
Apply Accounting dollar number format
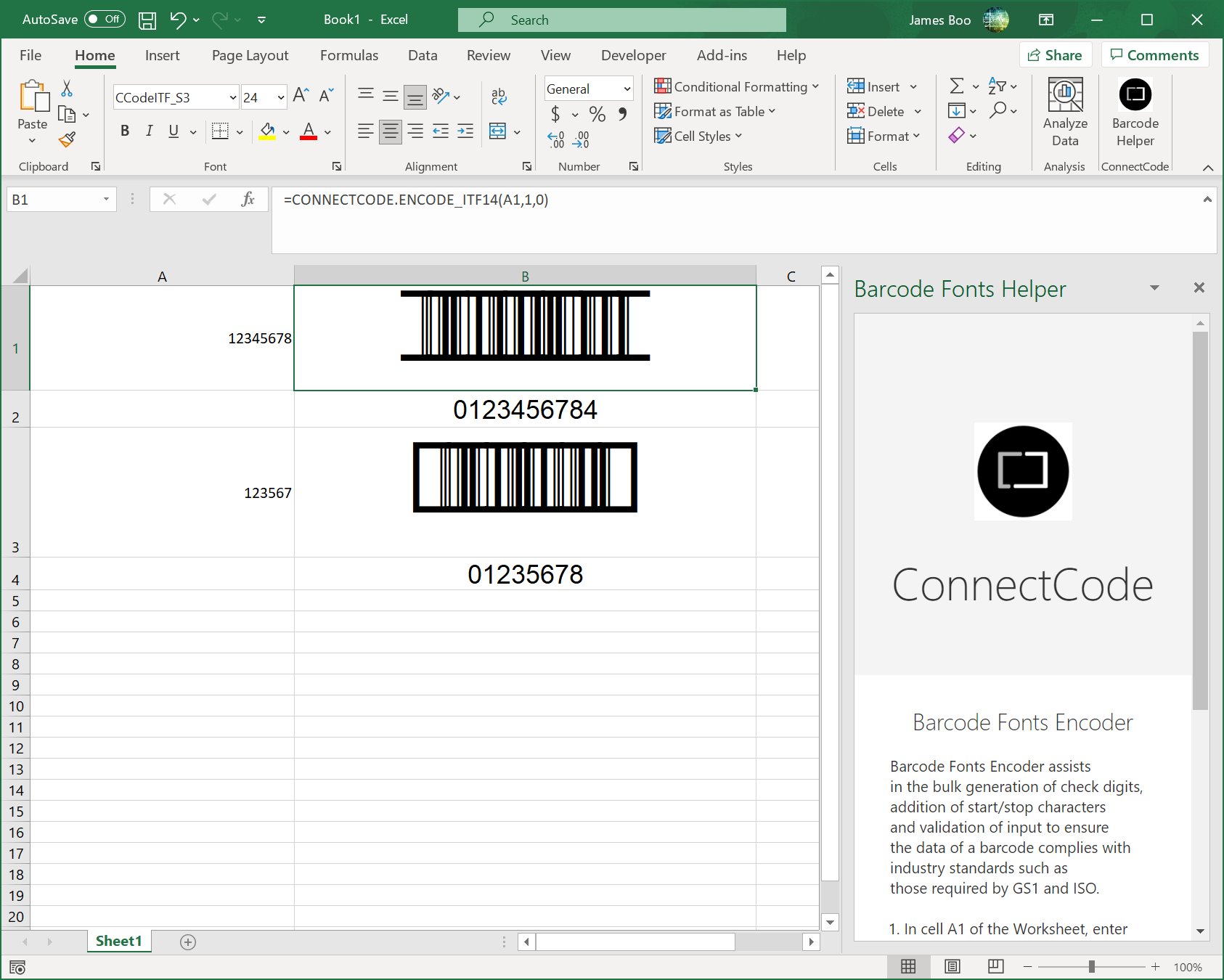555,114
